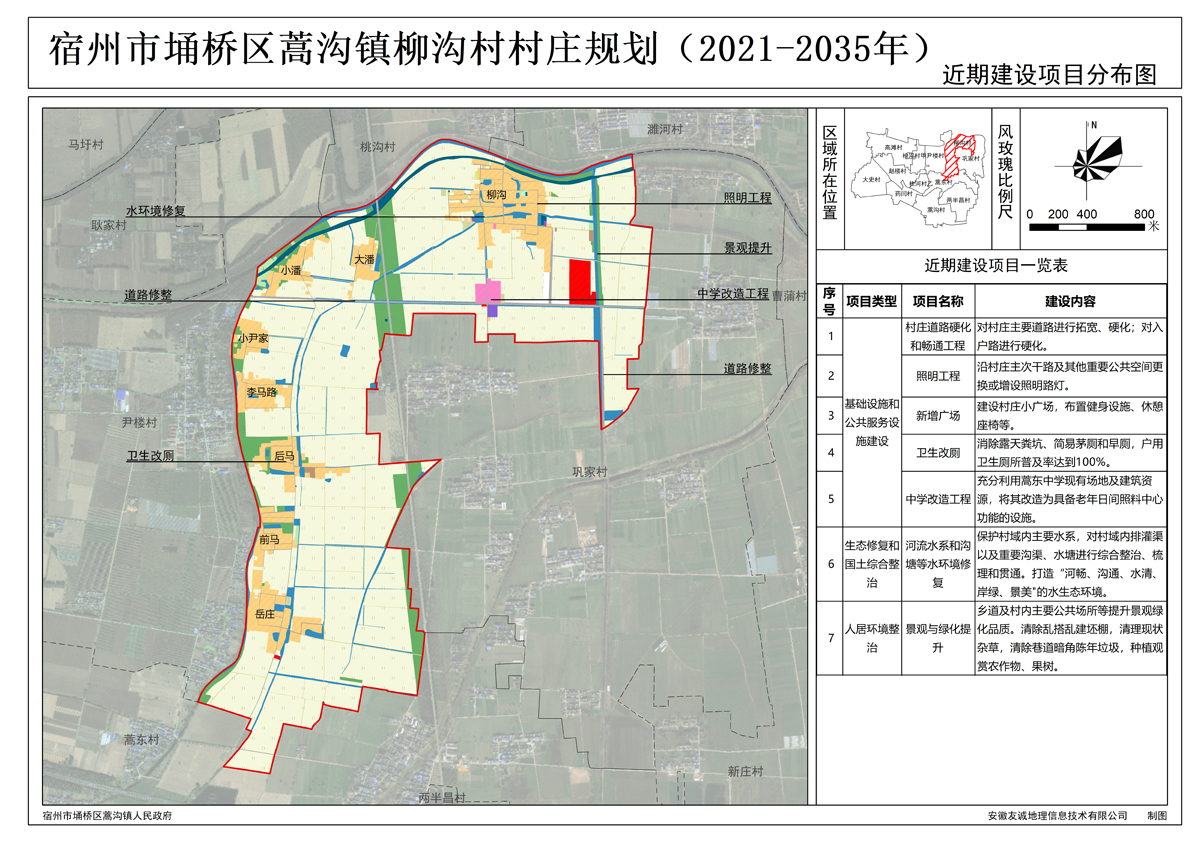Click the north arrow letter N

pos(1094,124)
